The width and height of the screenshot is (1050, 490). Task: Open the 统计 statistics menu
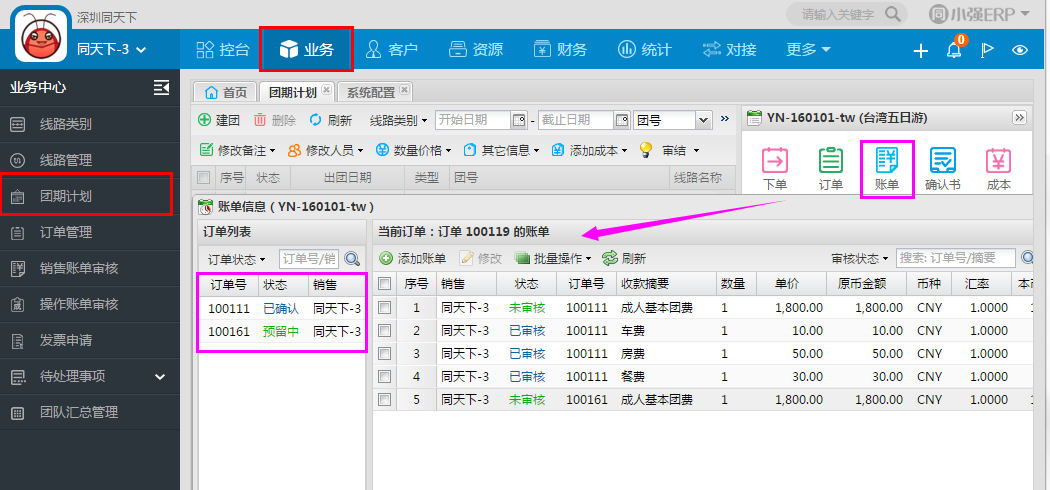click(x=645, y=50)
